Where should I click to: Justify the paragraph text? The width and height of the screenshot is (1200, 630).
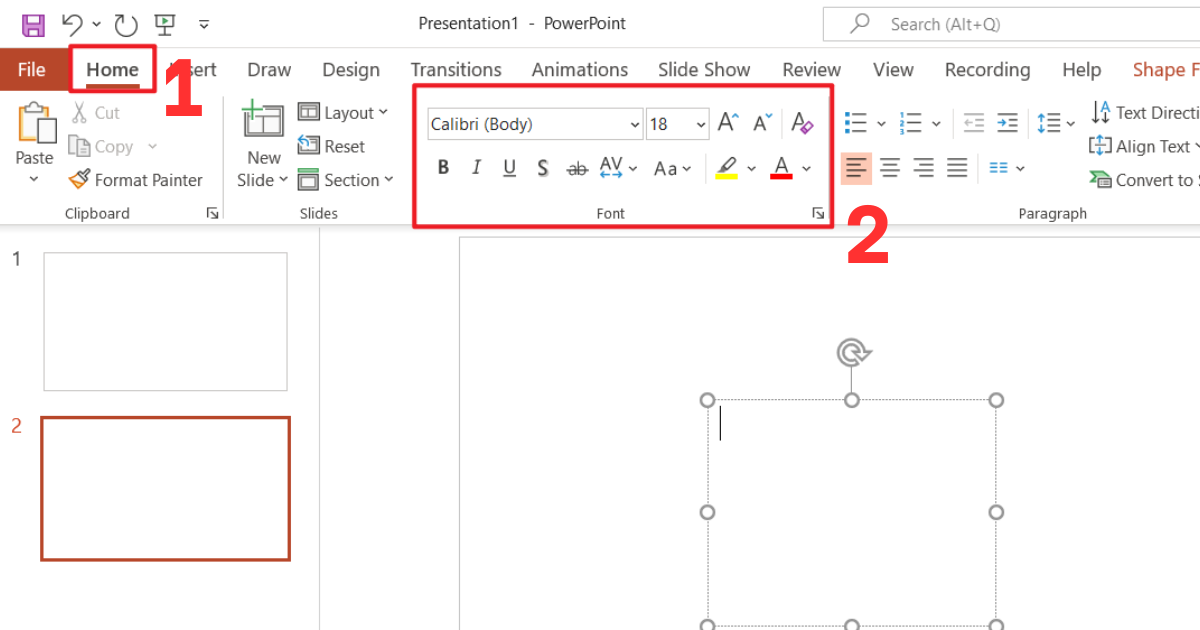(956, 167)
